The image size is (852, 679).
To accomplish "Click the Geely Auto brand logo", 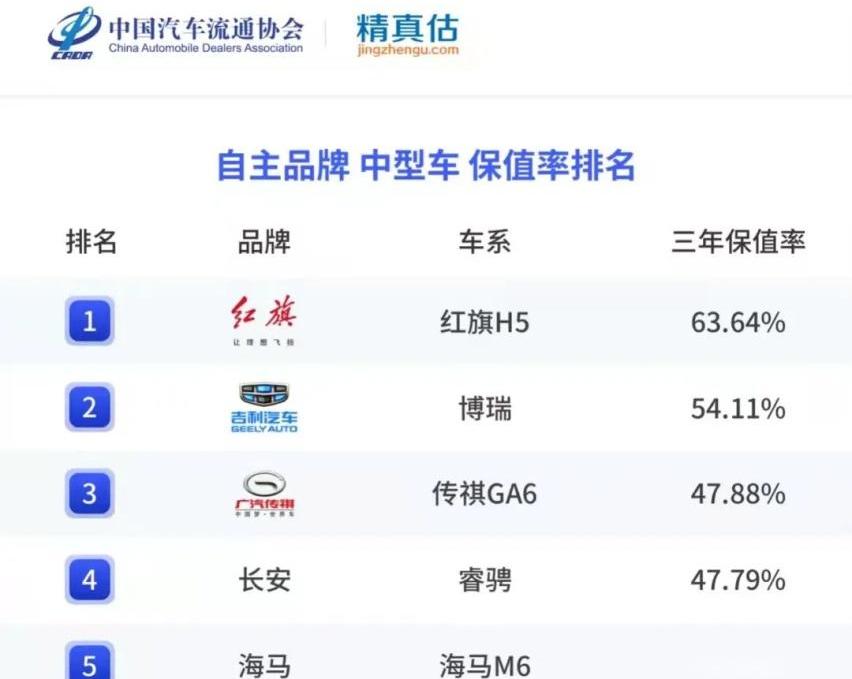I will pos(264,407).
